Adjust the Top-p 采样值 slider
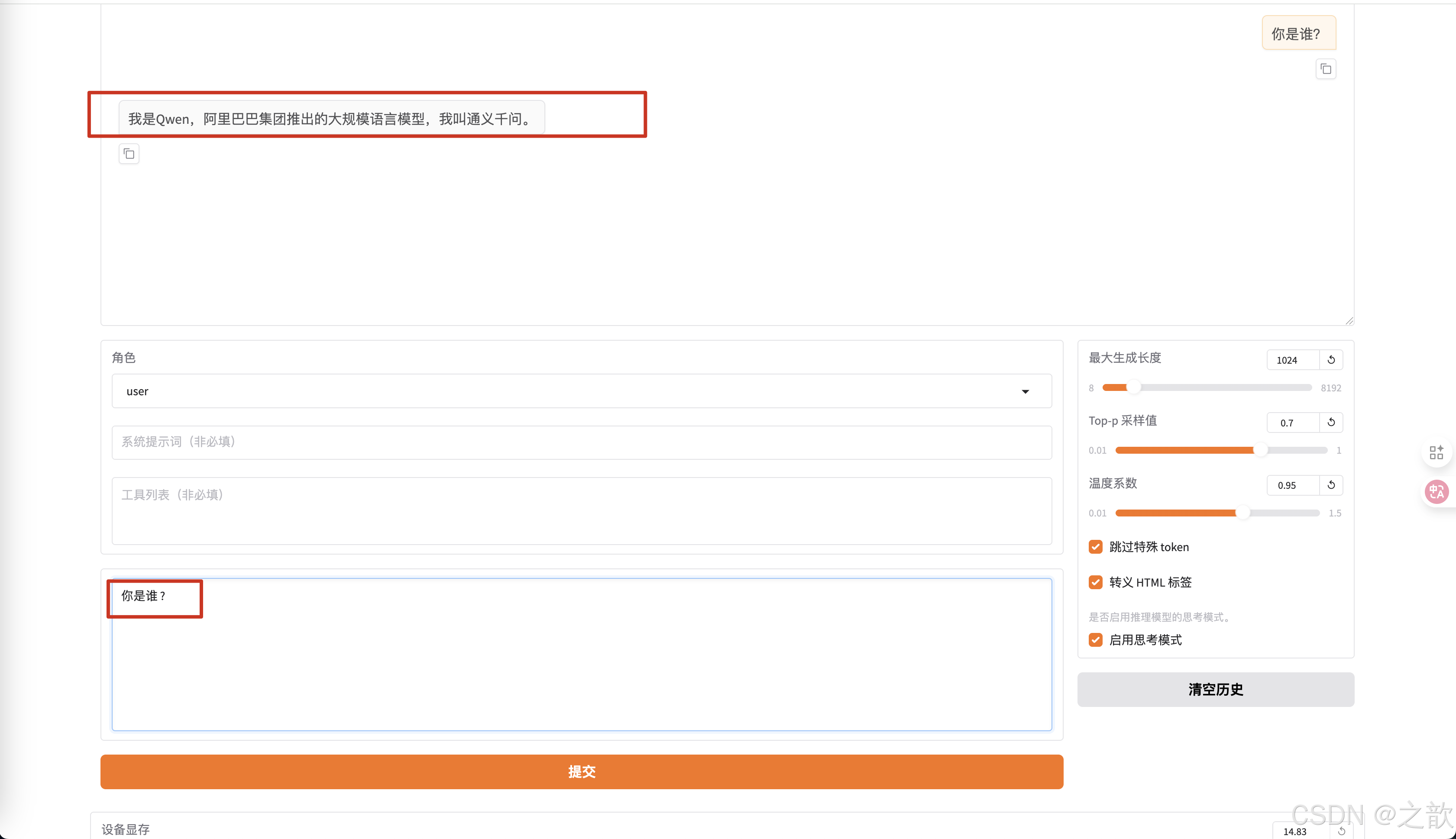This screenshot has height=839, width=1456. tap(1221, 450)
